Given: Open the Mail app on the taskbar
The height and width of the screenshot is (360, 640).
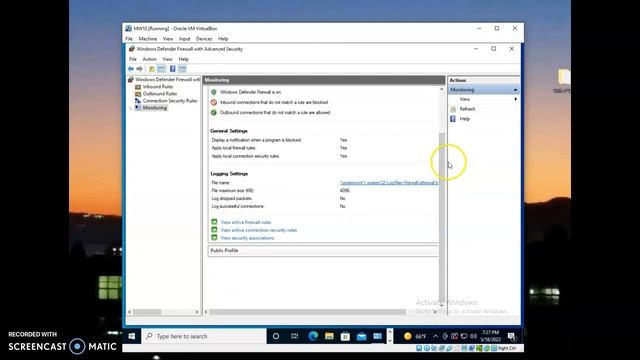Looking at the screenshot, I should 362,336.
